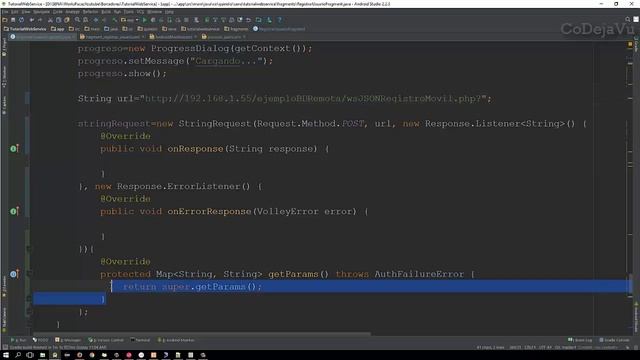Viewport: 640px width, 360px height.
Task: Open the Gradle Console panel
Action: (x=614, y=340)
